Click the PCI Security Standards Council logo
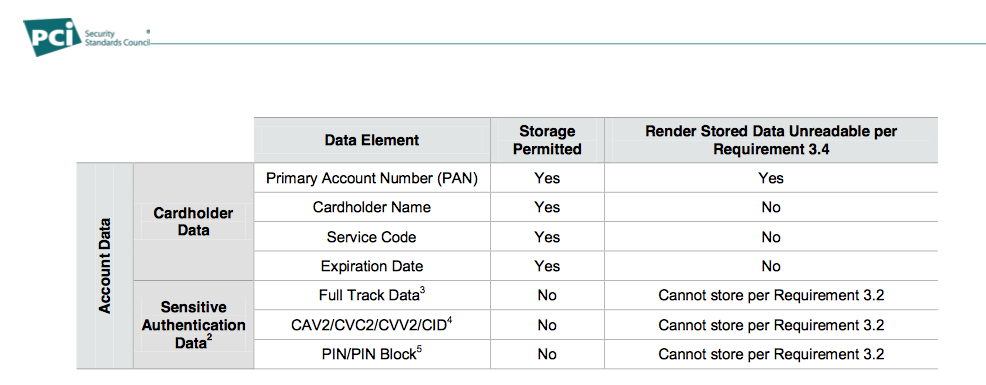The image size is (986, 385). [86, 37]
